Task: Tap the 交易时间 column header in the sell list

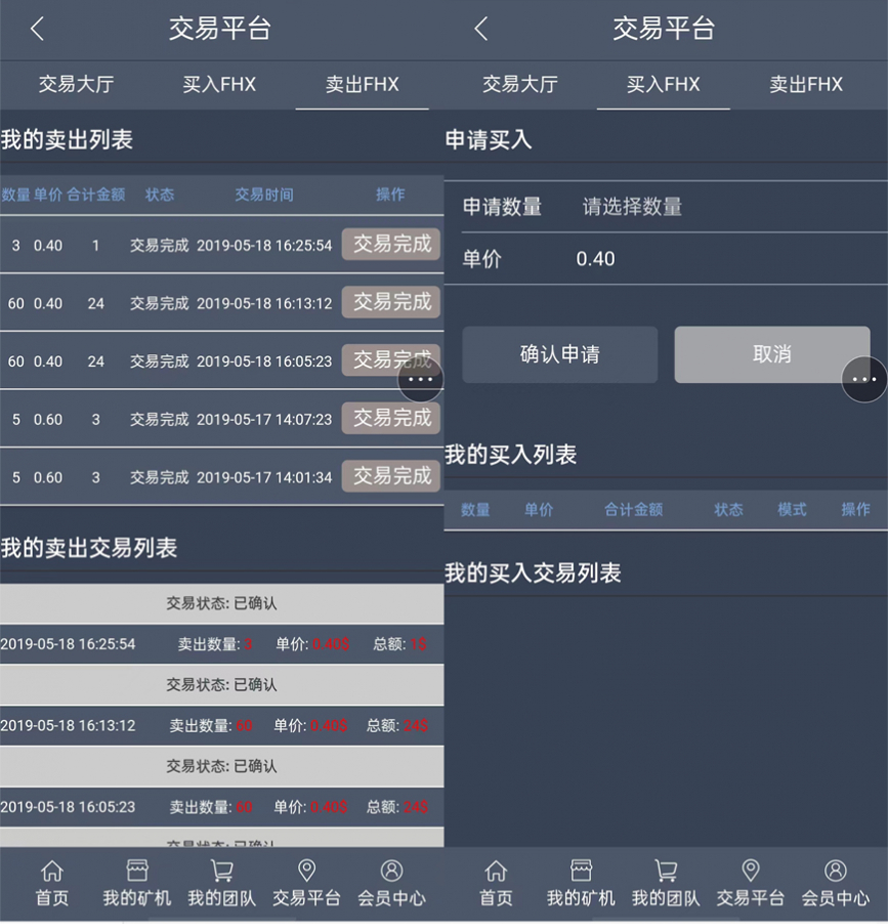Action: pos(264,194)
